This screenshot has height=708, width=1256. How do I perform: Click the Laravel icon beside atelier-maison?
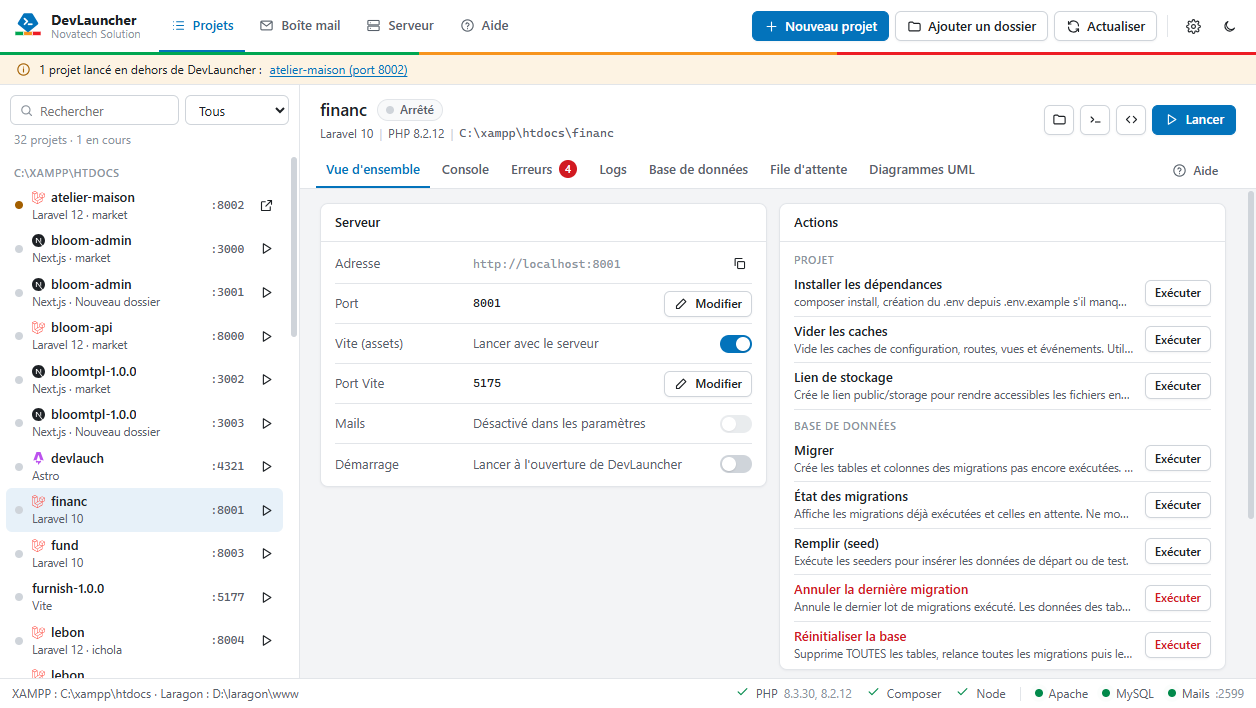pos(39,197)
